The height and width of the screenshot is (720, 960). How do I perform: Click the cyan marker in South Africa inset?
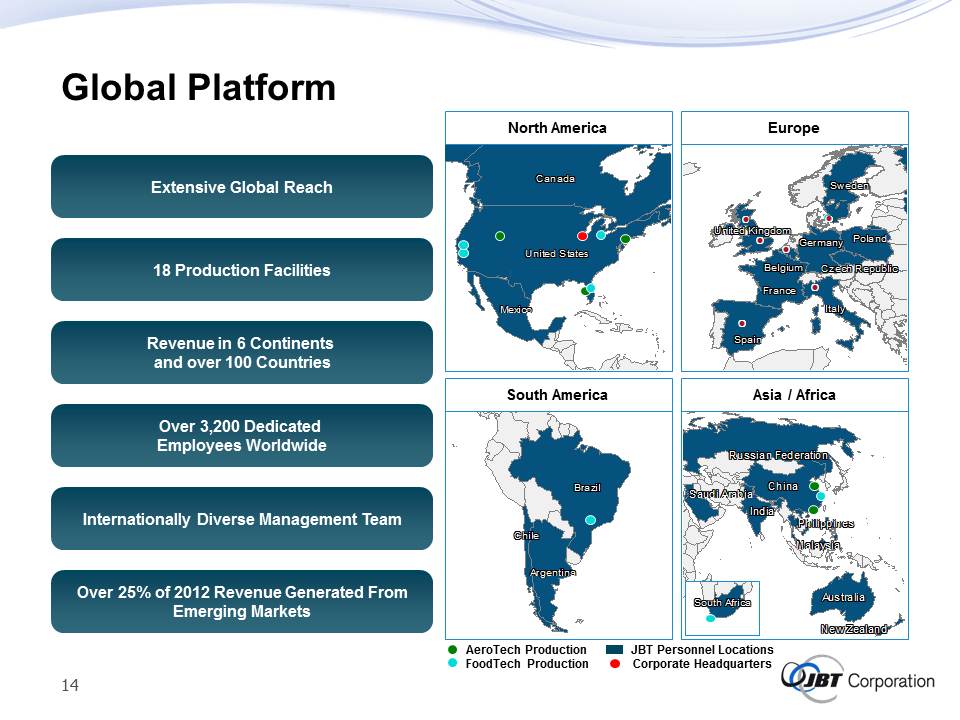click(711, 618)
